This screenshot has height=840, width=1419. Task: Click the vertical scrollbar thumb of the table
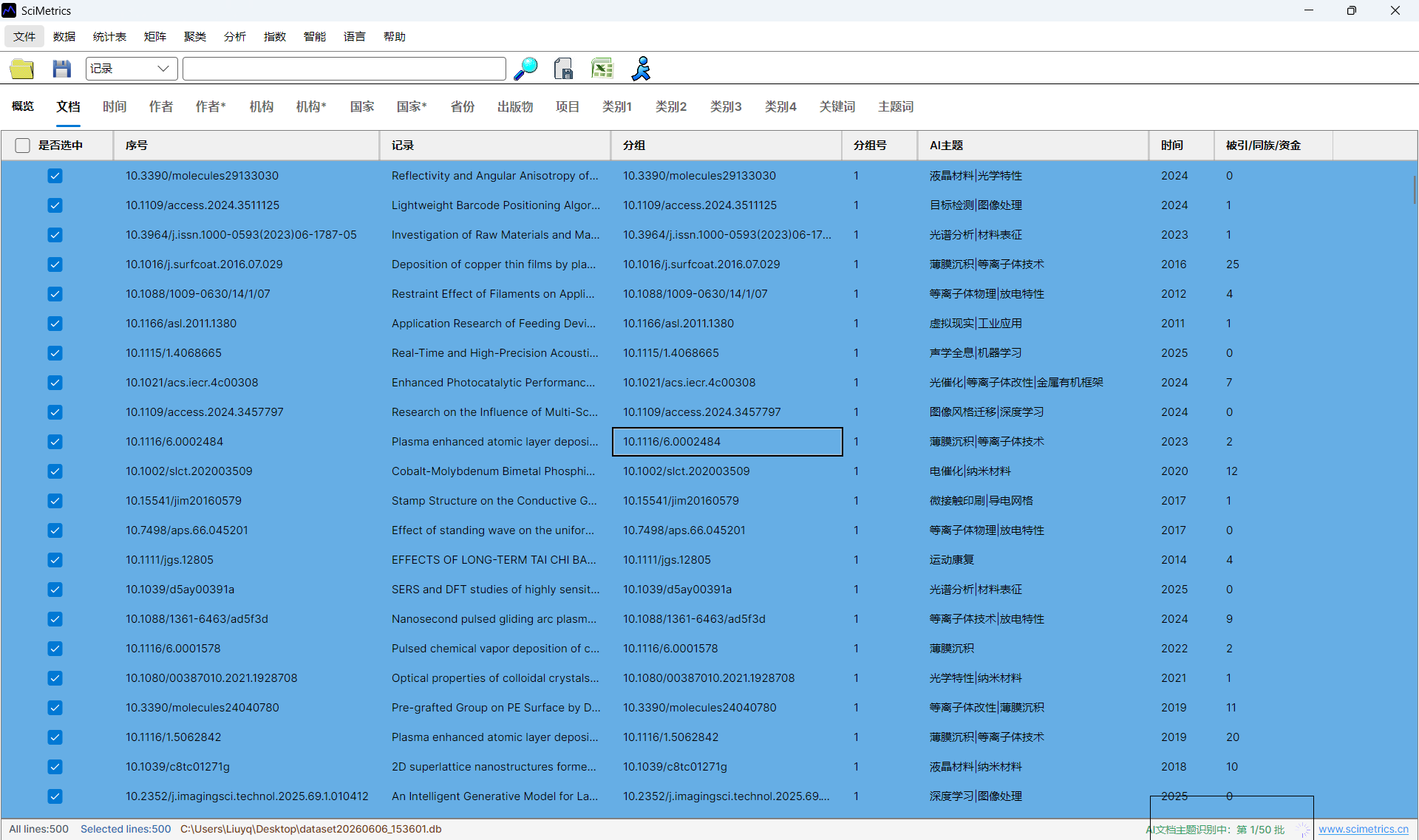coord(1415,190)
